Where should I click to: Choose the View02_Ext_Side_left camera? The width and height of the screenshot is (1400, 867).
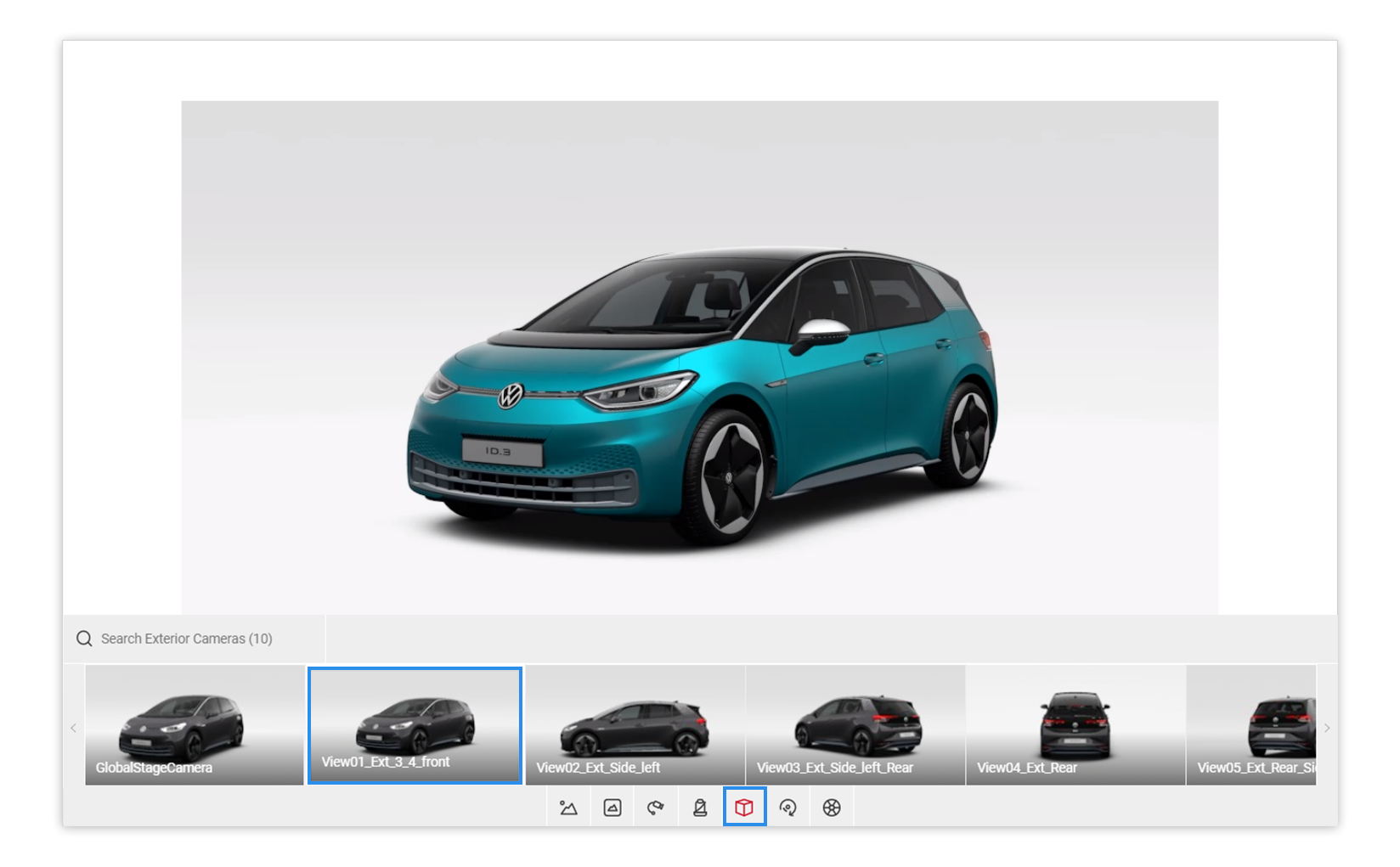tap(635, 725)
